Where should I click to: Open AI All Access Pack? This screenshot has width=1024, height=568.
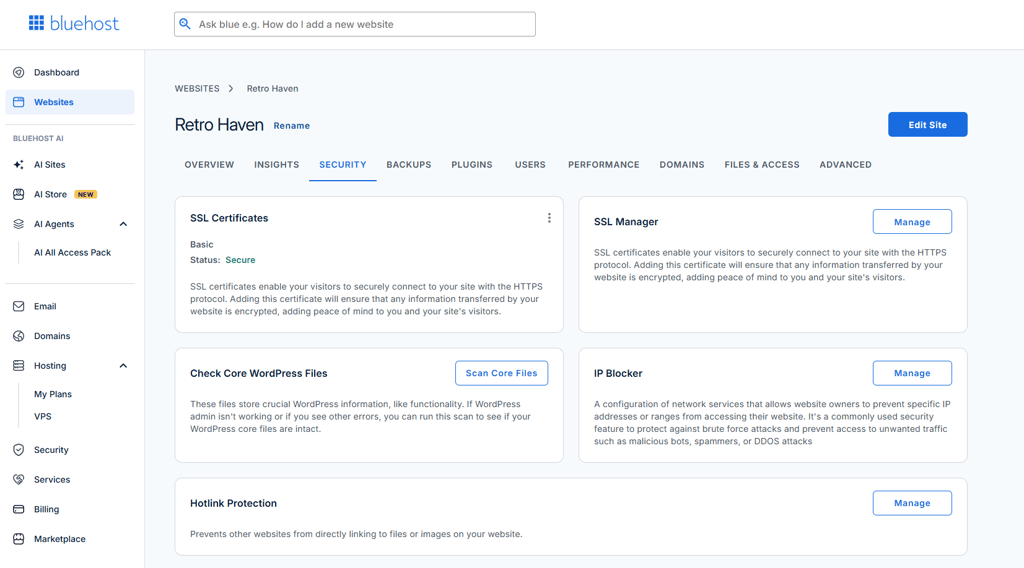coord(72,253)
